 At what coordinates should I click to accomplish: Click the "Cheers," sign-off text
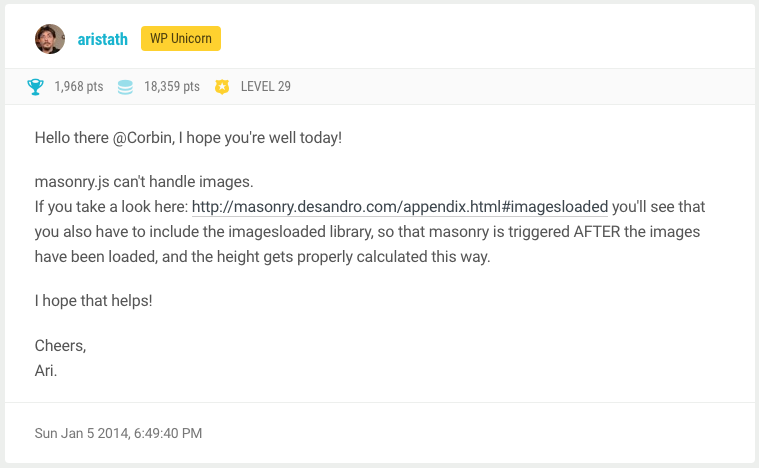pyautogui.click(x=60, y=346)
